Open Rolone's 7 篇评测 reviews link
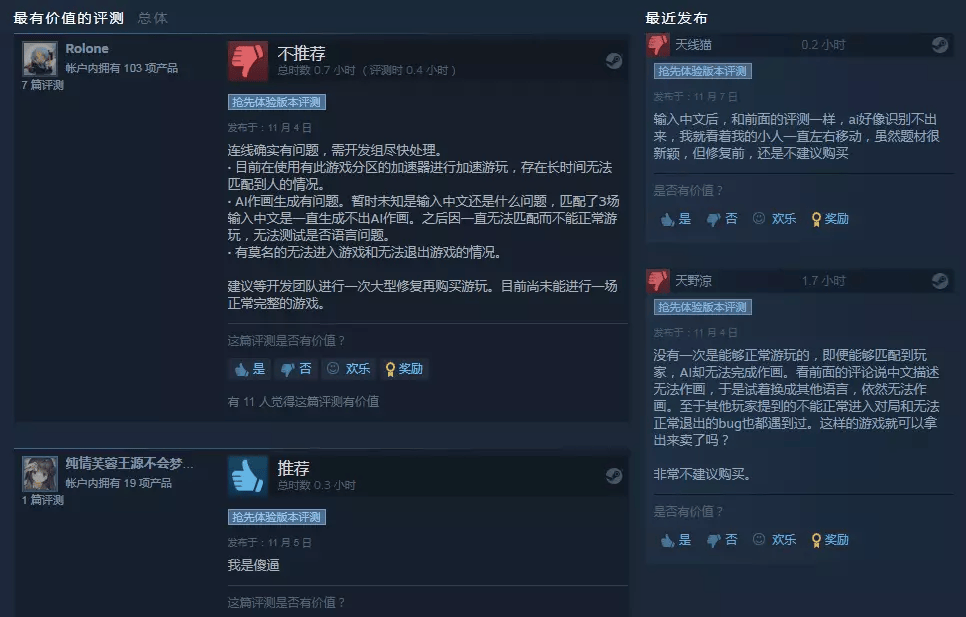This screenshot has height=617, width=966. 43,85
